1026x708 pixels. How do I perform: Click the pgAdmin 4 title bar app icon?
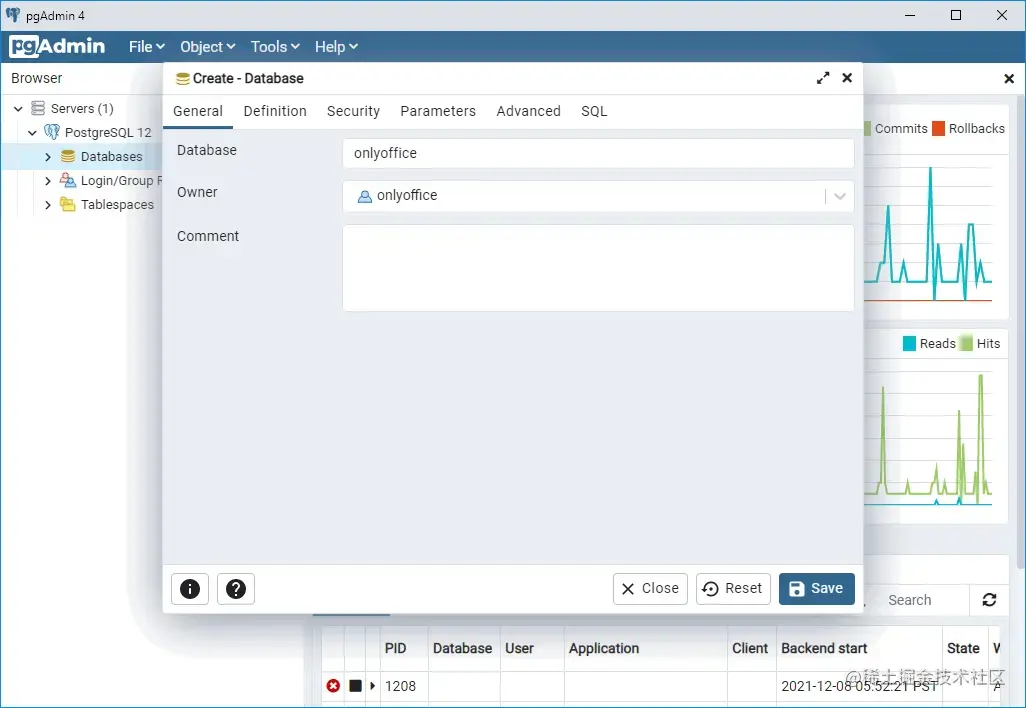13,15
